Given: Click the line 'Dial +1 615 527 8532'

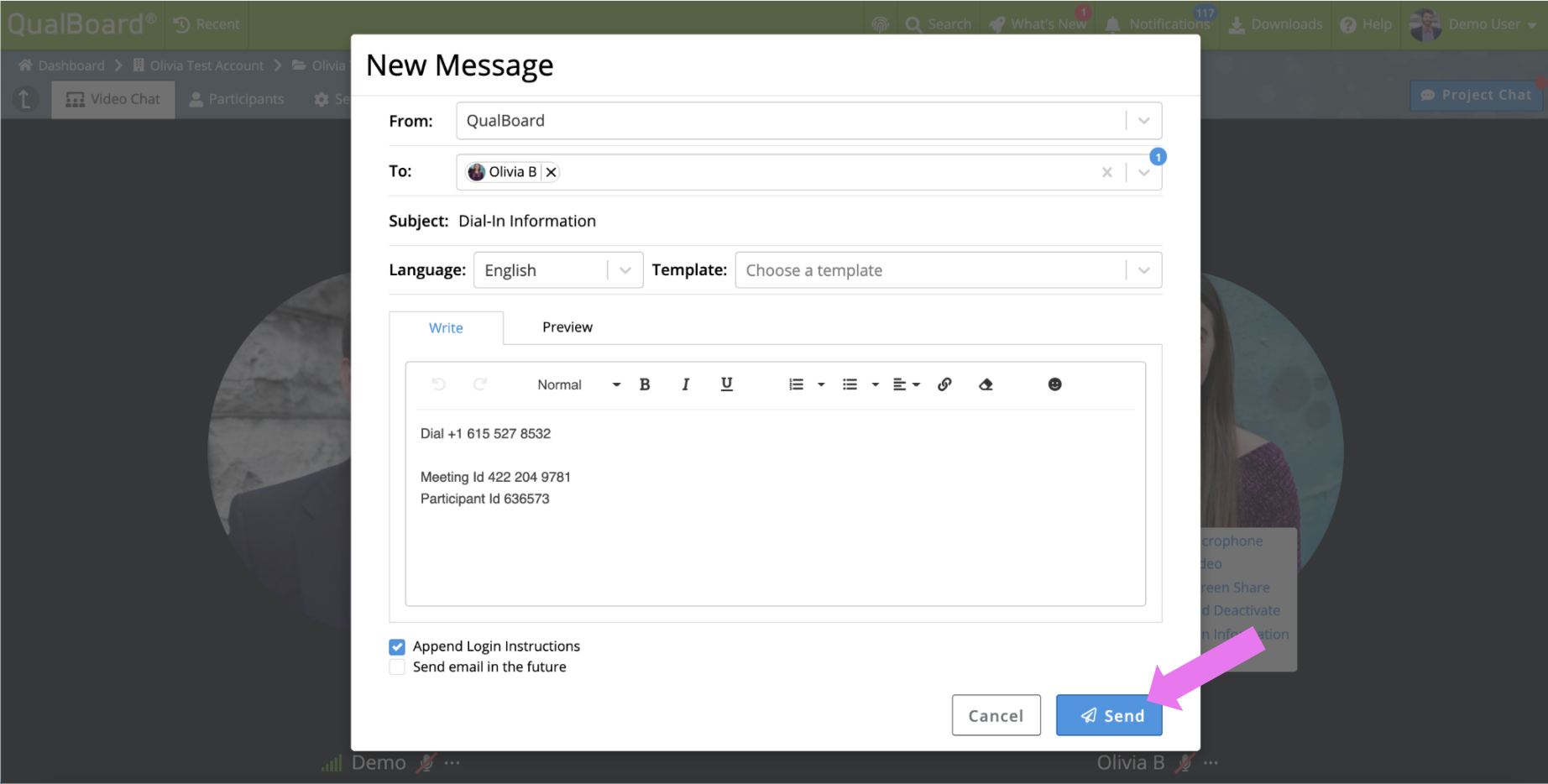Looking at the screenshot, I should (486, 434).
